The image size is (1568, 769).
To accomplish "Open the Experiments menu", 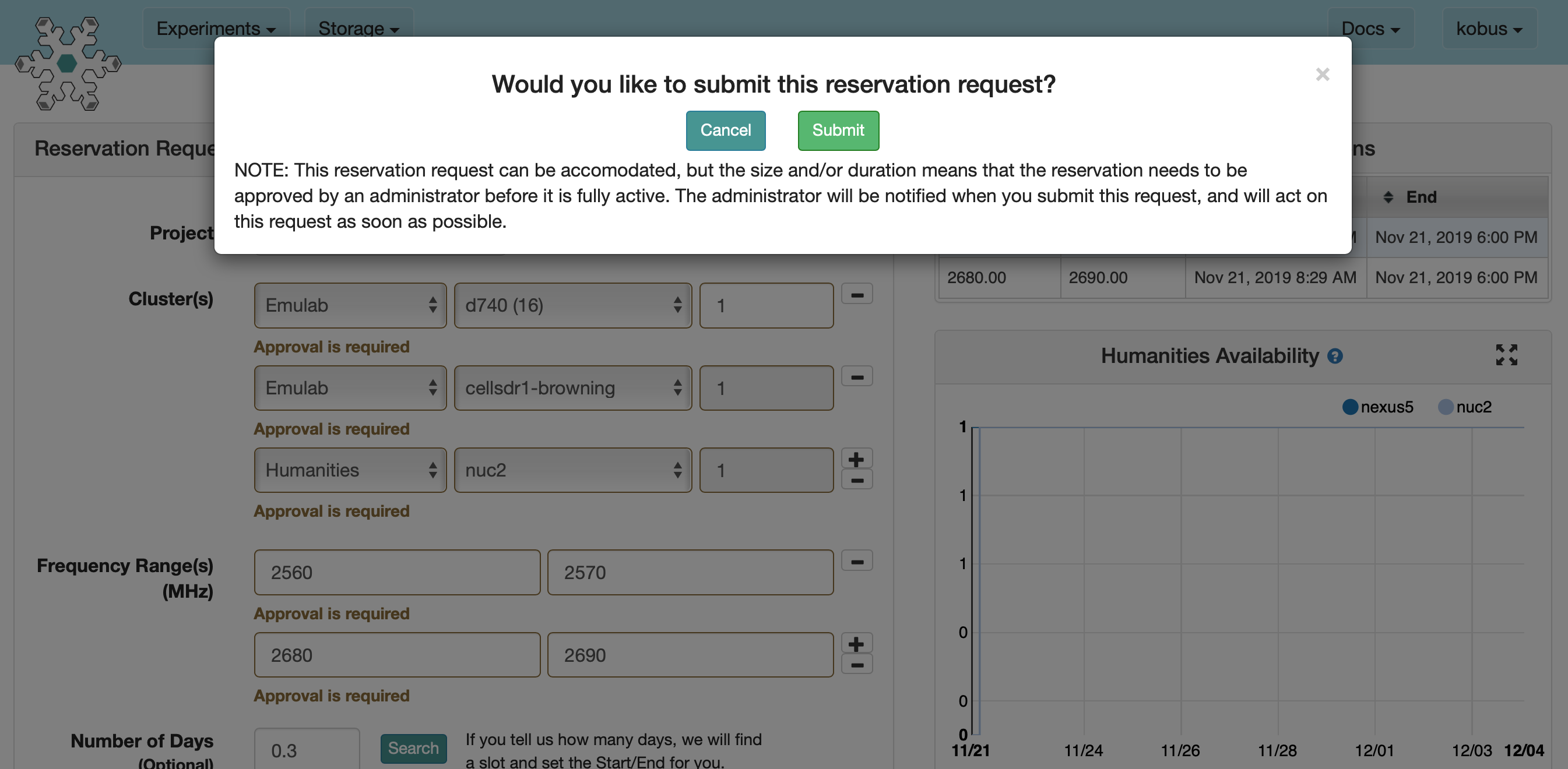I will point(216,28).
